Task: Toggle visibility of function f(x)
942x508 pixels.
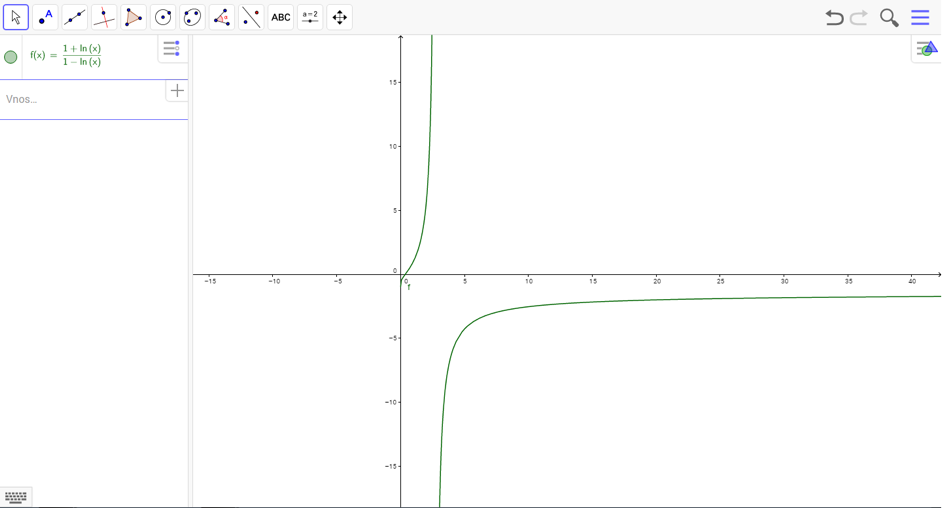Action: 11,57
